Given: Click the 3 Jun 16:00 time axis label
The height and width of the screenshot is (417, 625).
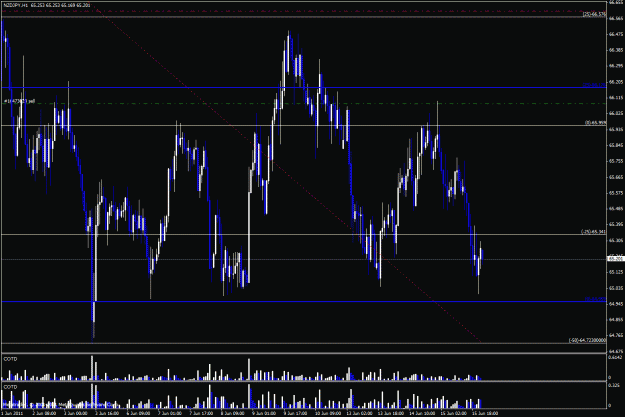Looking at the screenshot, I should [107, 413].
